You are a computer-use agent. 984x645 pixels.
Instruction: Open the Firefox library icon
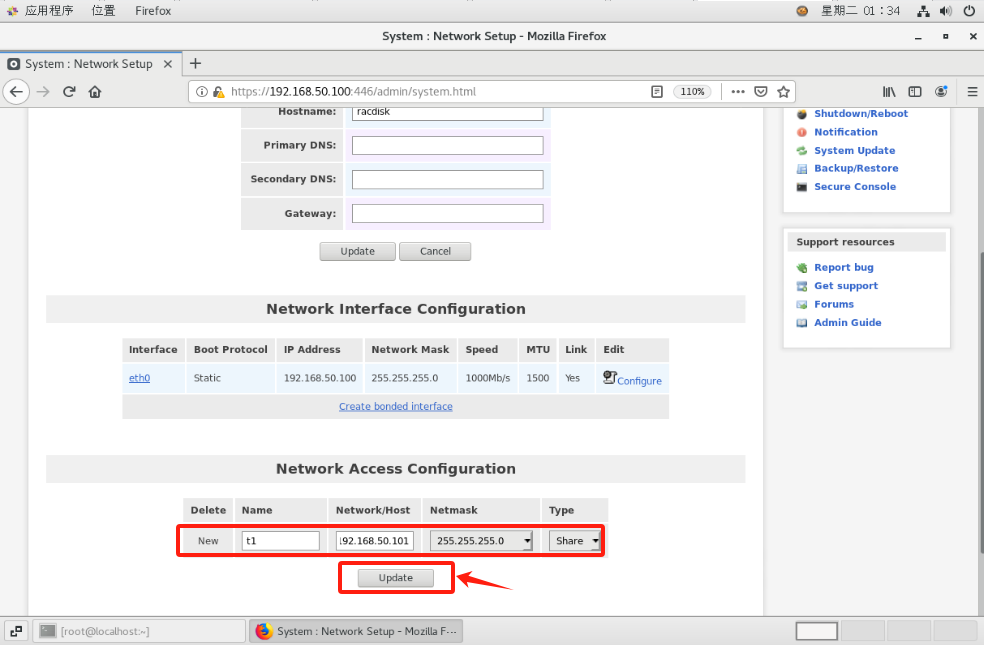[x=889, y=92]
